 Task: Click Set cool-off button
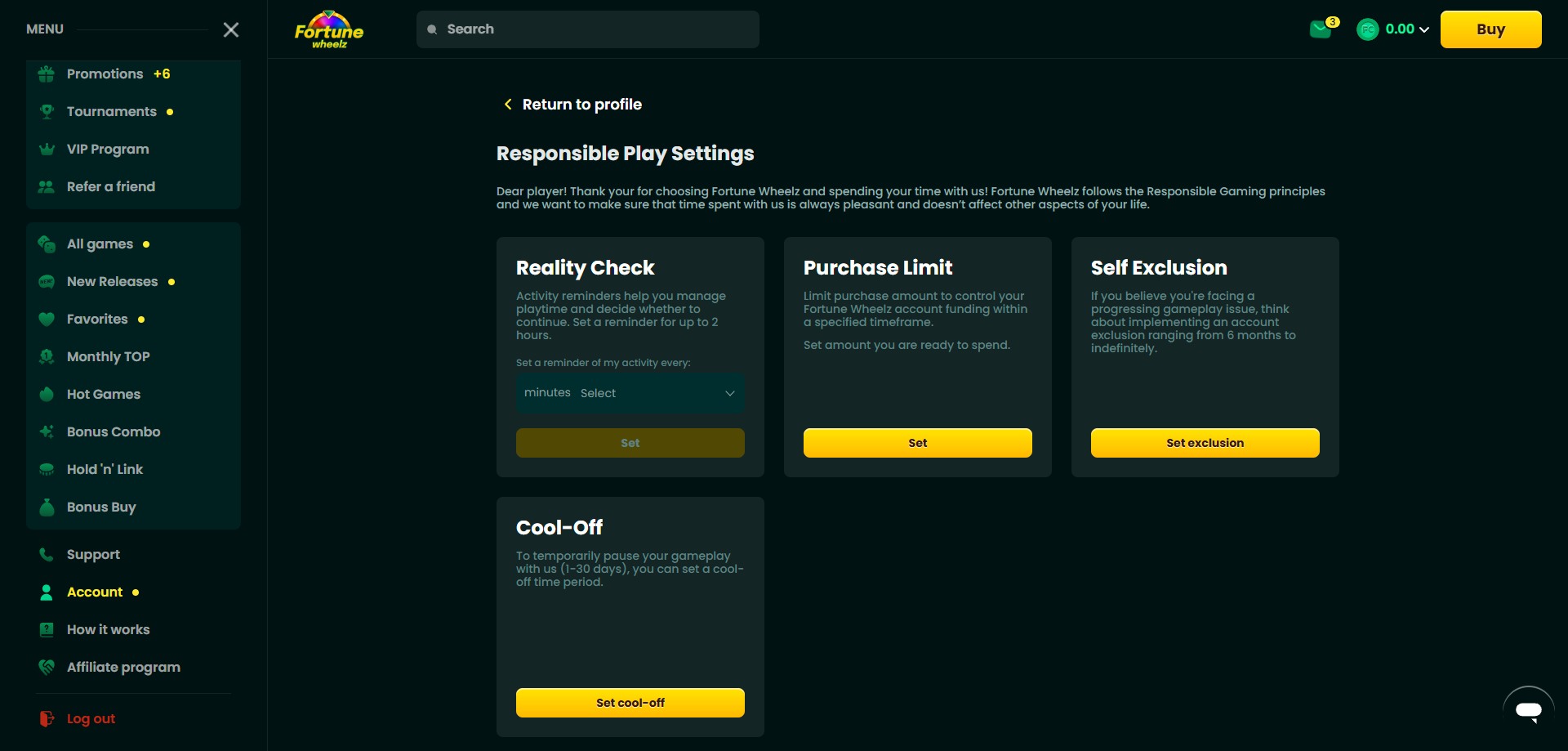tap(630, 703)
